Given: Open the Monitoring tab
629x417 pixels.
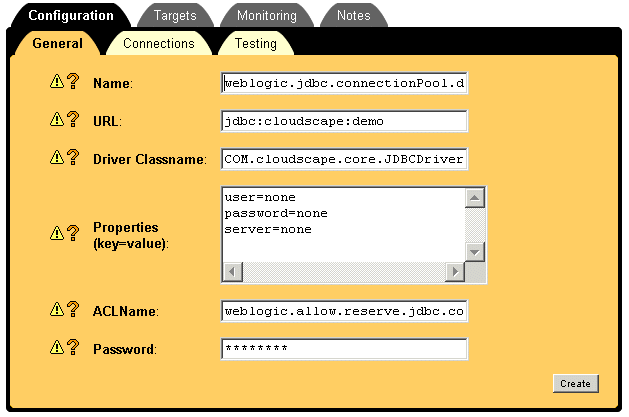Looking at the screenshot, I should [267, 16].
